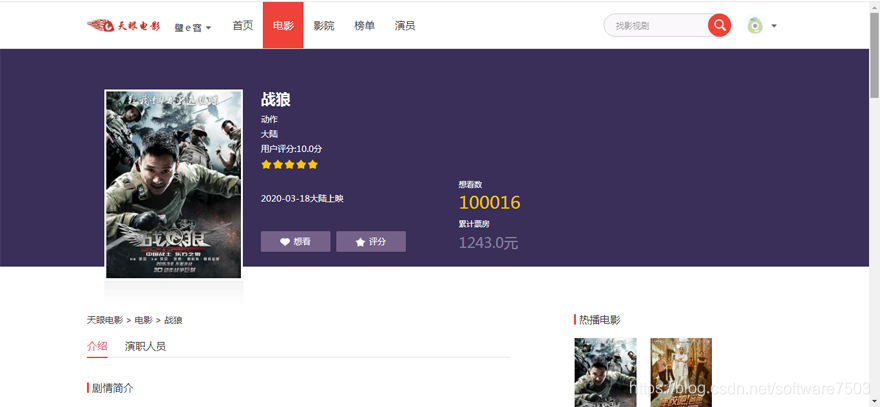The height and width of the screenshot is (407, 880).
Task: Click the 用户评分:10.0分 text
Action: (x=291, y=149)
